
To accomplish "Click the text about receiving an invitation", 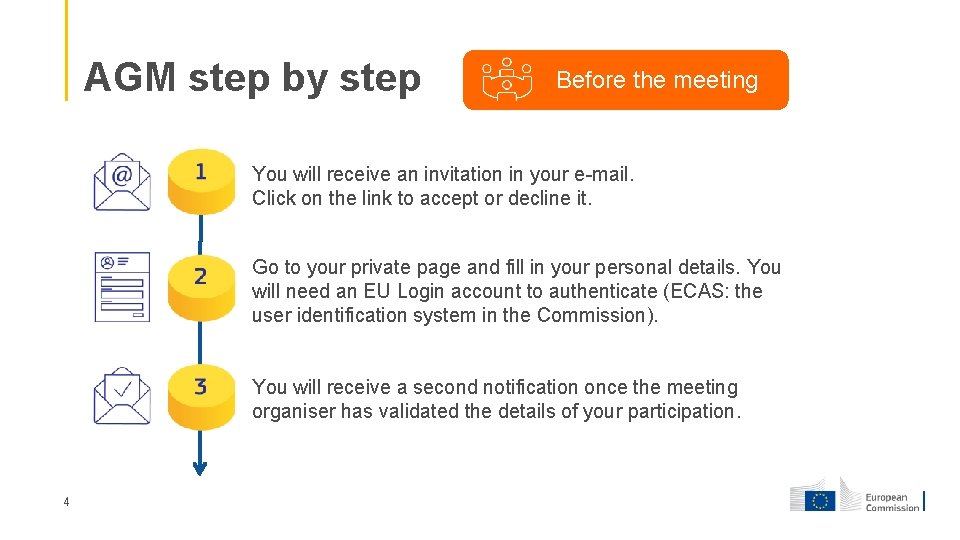I will pyautogui.click(x=443, y=174).
